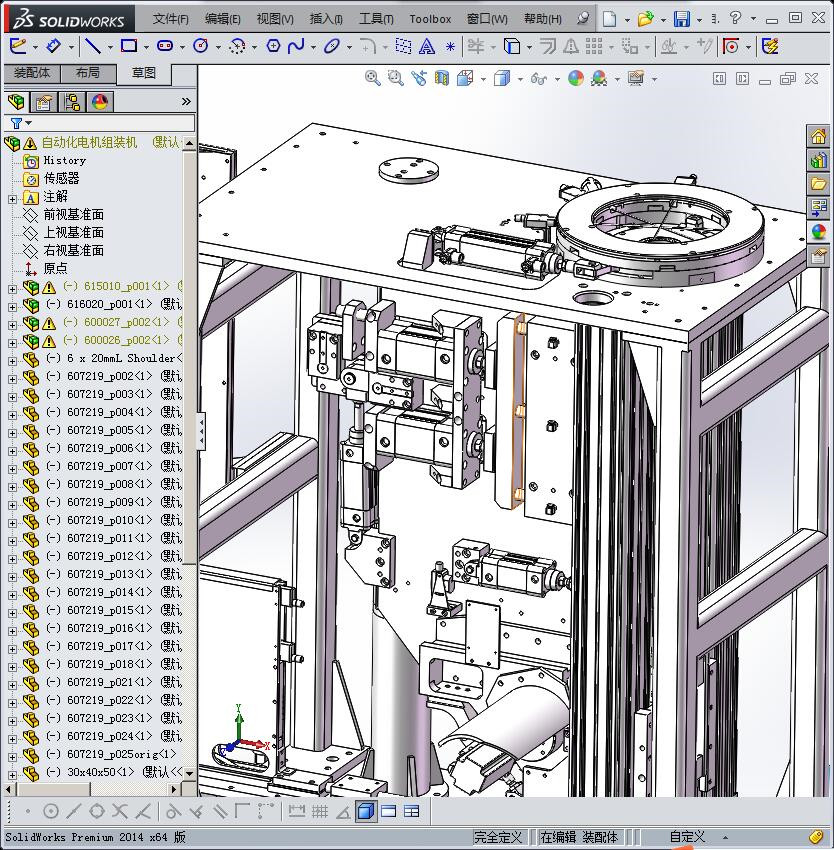Open the Save file icon

(681, 19)
